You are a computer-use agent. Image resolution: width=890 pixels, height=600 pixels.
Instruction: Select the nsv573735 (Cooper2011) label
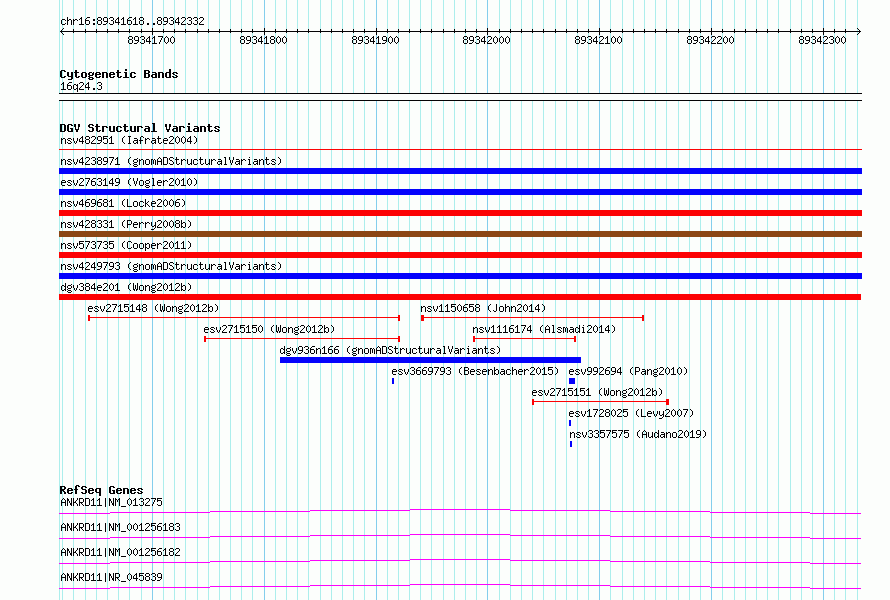[x=126, y=245]
